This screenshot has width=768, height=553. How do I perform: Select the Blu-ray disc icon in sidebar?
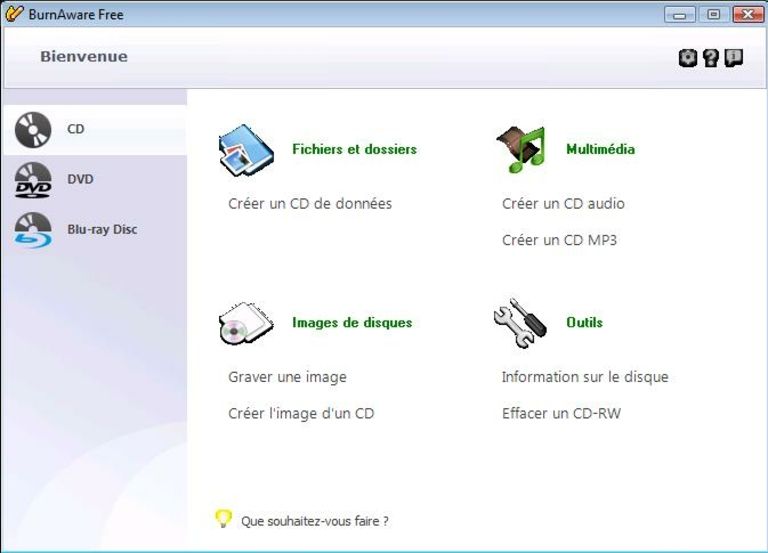pos(33,230)
